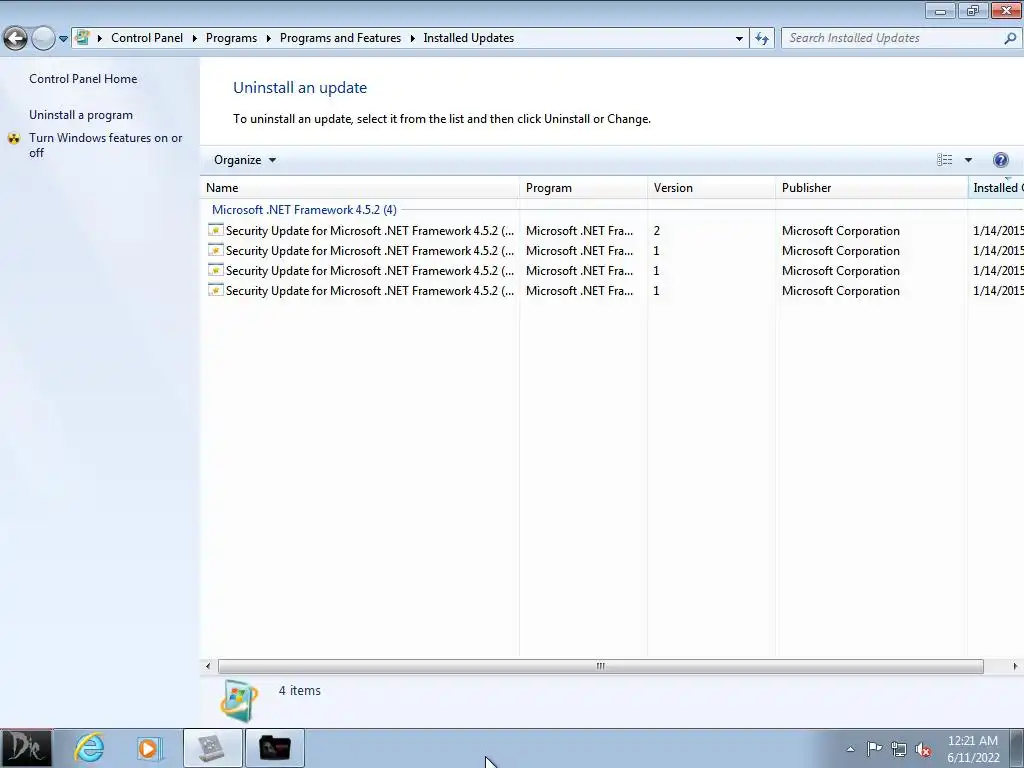Change view using the view icon
The width and height of the screenshot is (1024, 768).
tap(944, 160)
